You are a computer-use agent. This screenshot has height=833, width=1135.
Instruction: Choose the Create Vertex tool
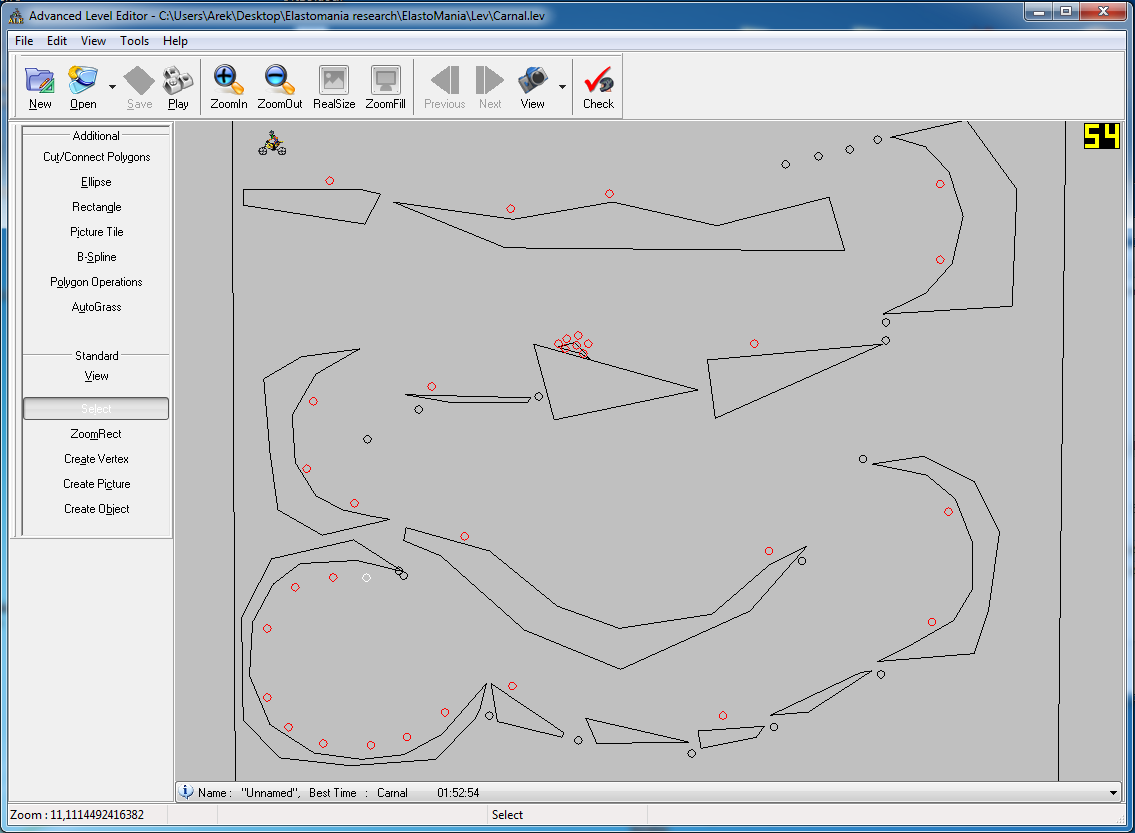pyautogui.click(x=96, y=459)
